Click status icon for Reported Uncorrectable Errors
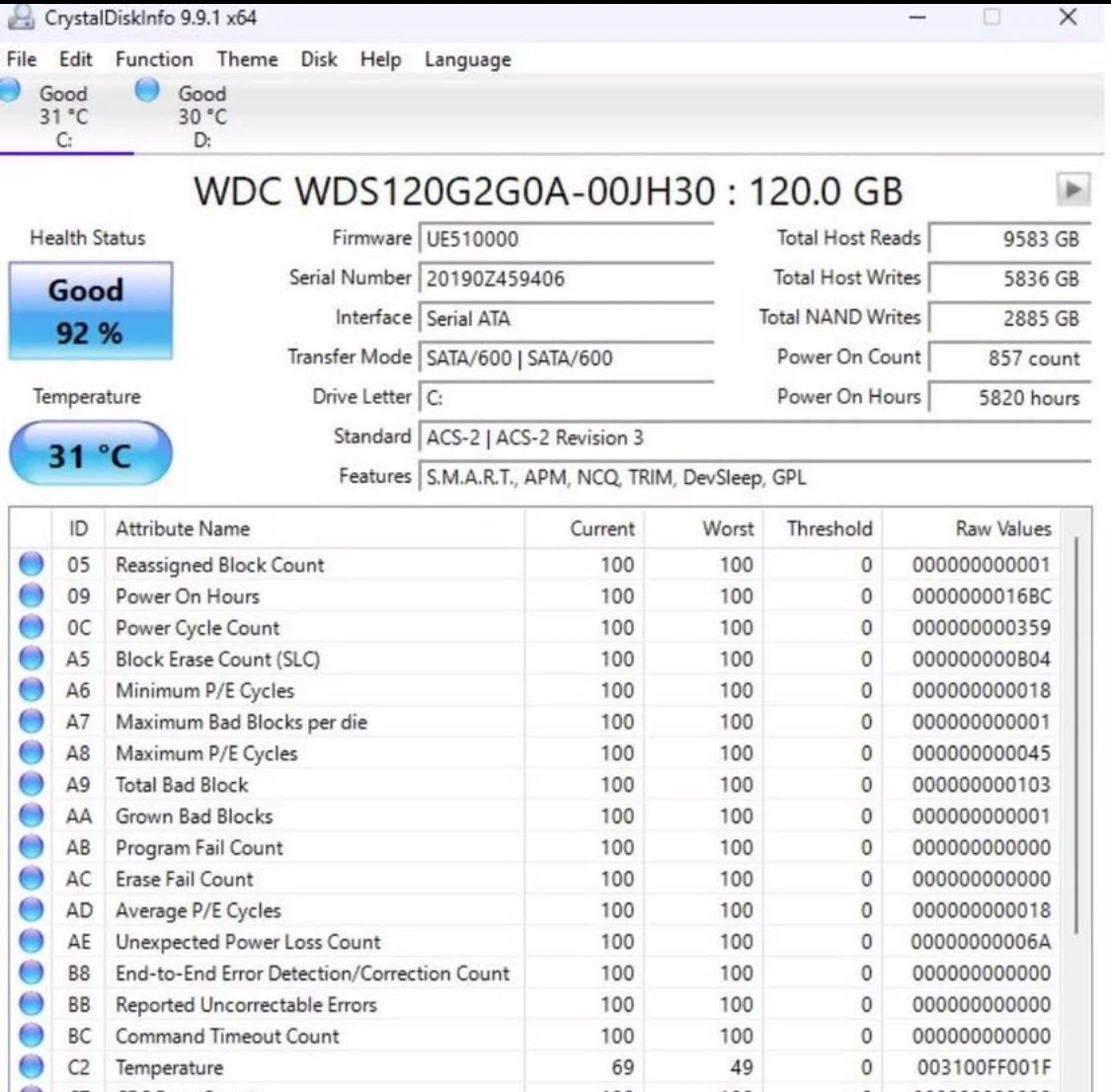1111x1092 pixels. [x=32, y=1004]
